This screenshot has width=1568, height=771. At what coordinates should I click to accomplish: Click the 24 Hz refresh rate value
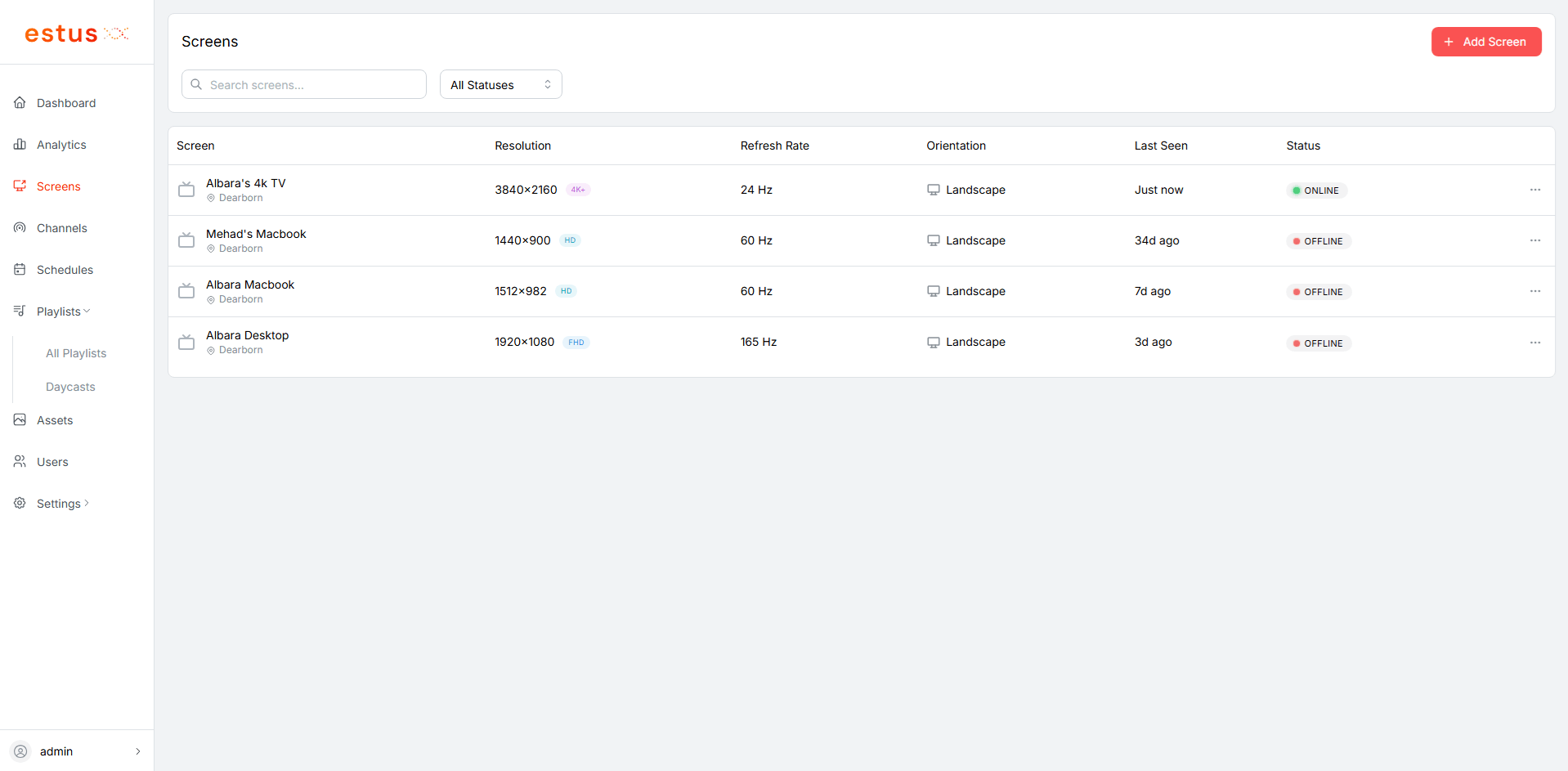(756, 190)
